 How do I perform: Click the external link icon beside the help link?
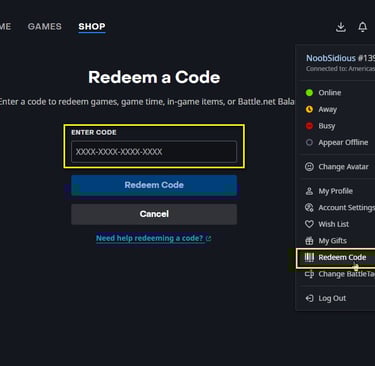click(209, 238)
